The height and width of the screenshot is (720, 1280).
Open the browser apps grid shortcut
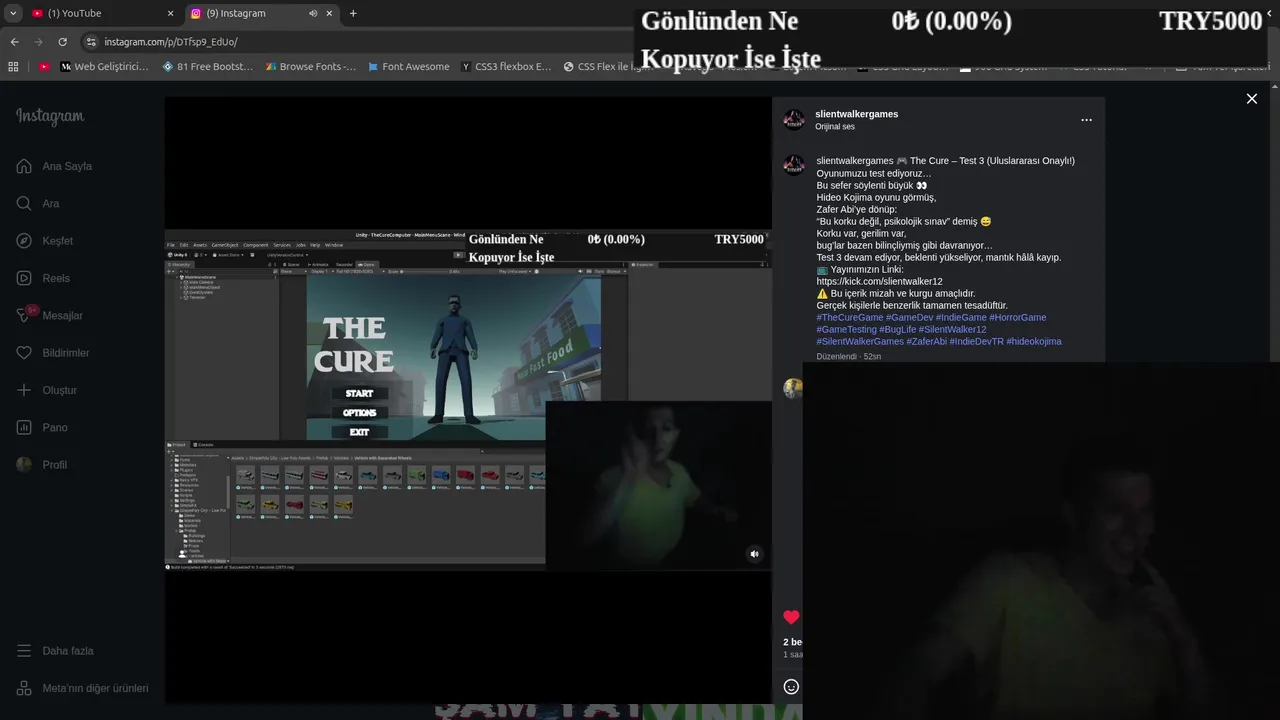[13, 67]
